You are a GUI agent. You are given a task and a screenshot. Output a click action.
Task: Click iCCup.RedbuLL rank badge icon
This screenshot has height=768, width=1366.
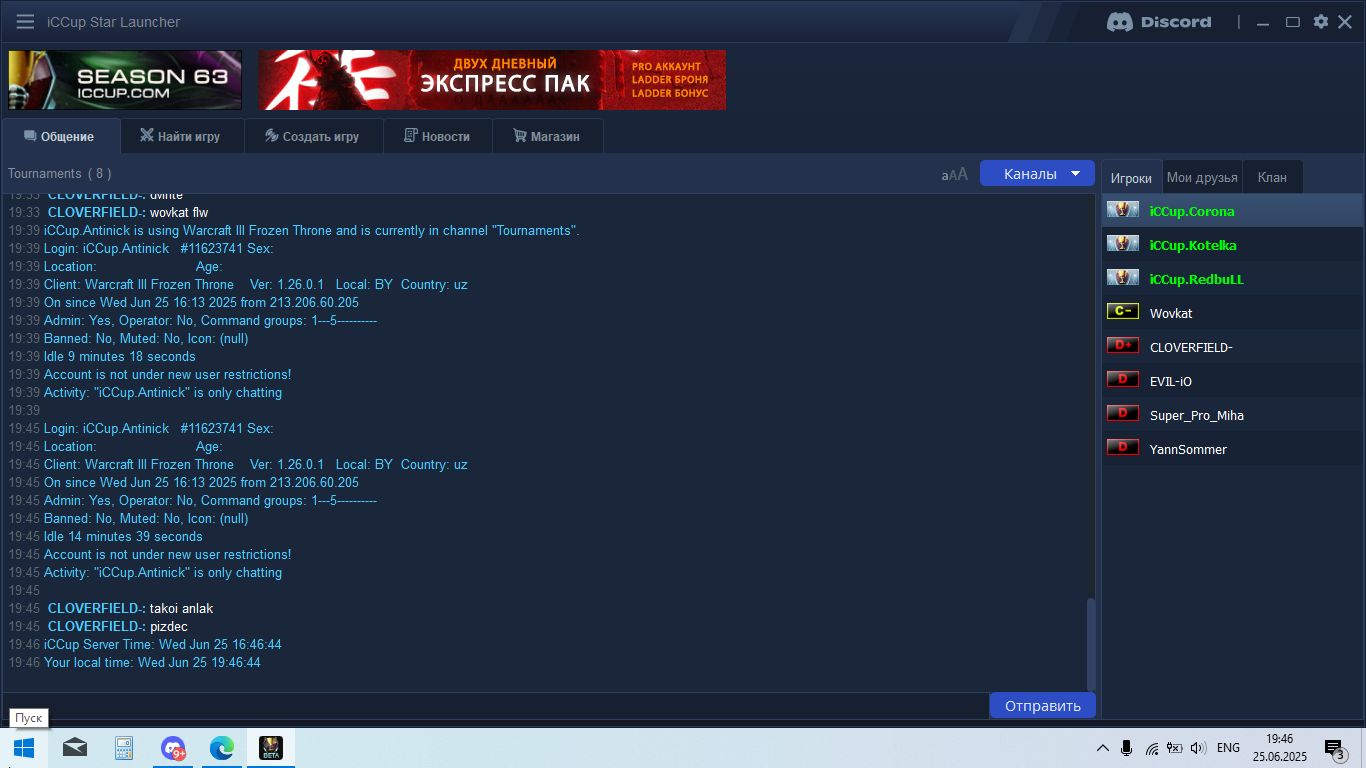point(1123,278)
